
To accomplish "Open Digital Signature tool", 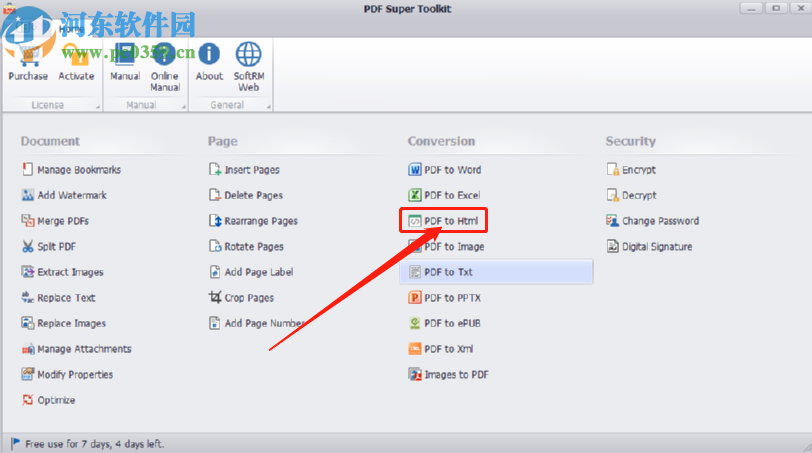I will pyautogui.click(x=649, y=246).
